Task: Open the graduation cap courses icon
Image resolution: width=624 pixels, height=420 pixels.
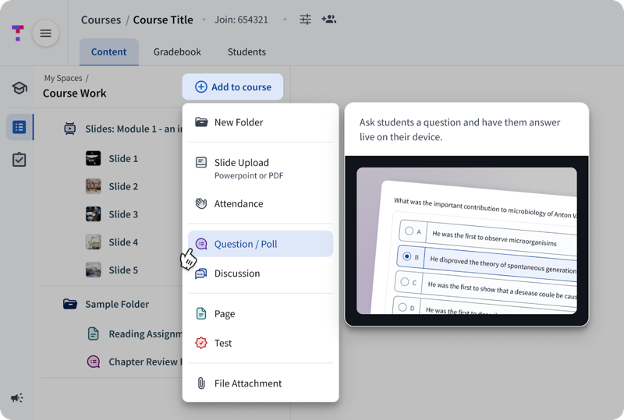Action: 19,88
